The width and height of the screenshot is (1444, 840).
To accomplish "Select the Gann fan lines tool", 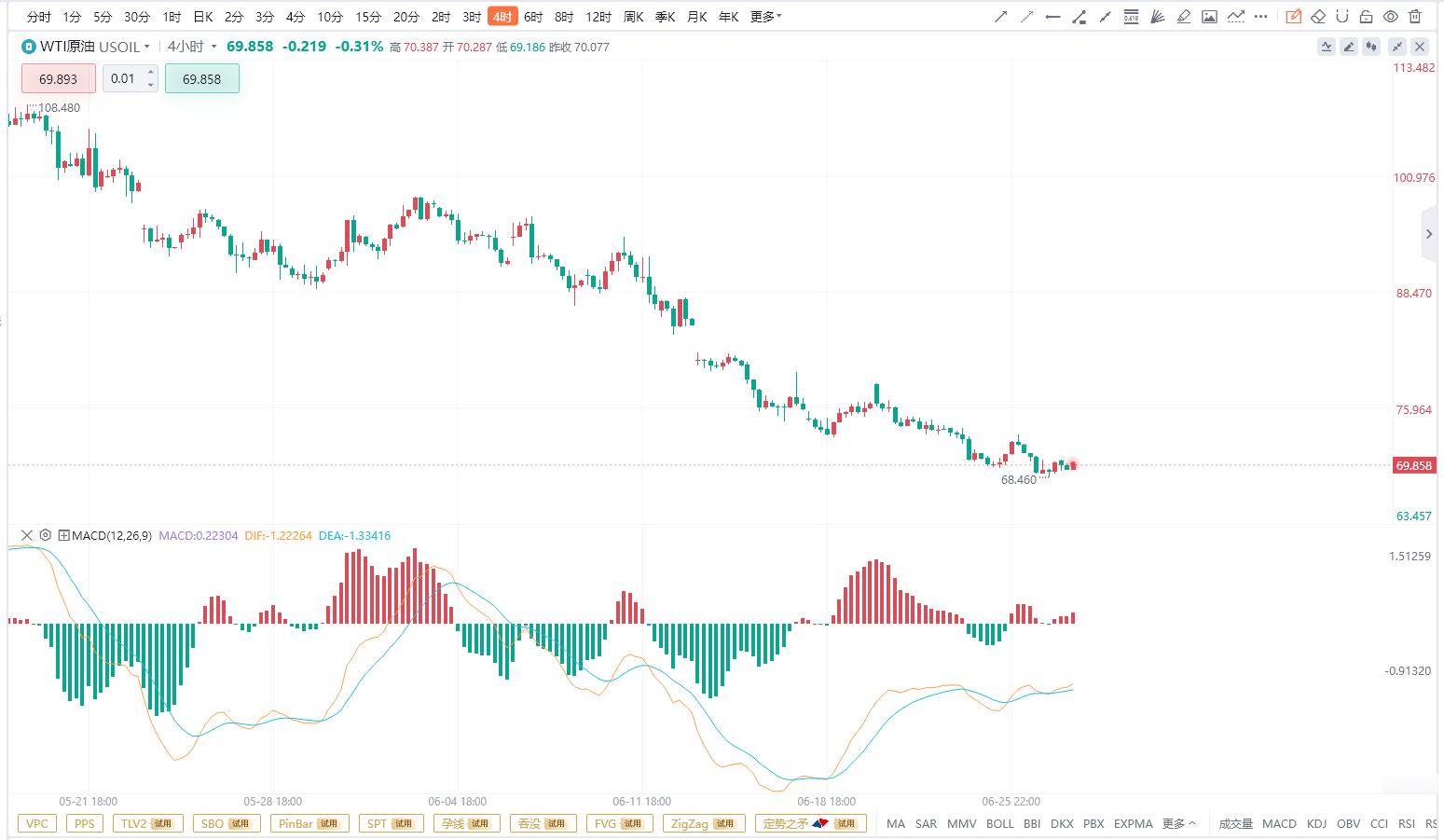I will [1157, 17].
